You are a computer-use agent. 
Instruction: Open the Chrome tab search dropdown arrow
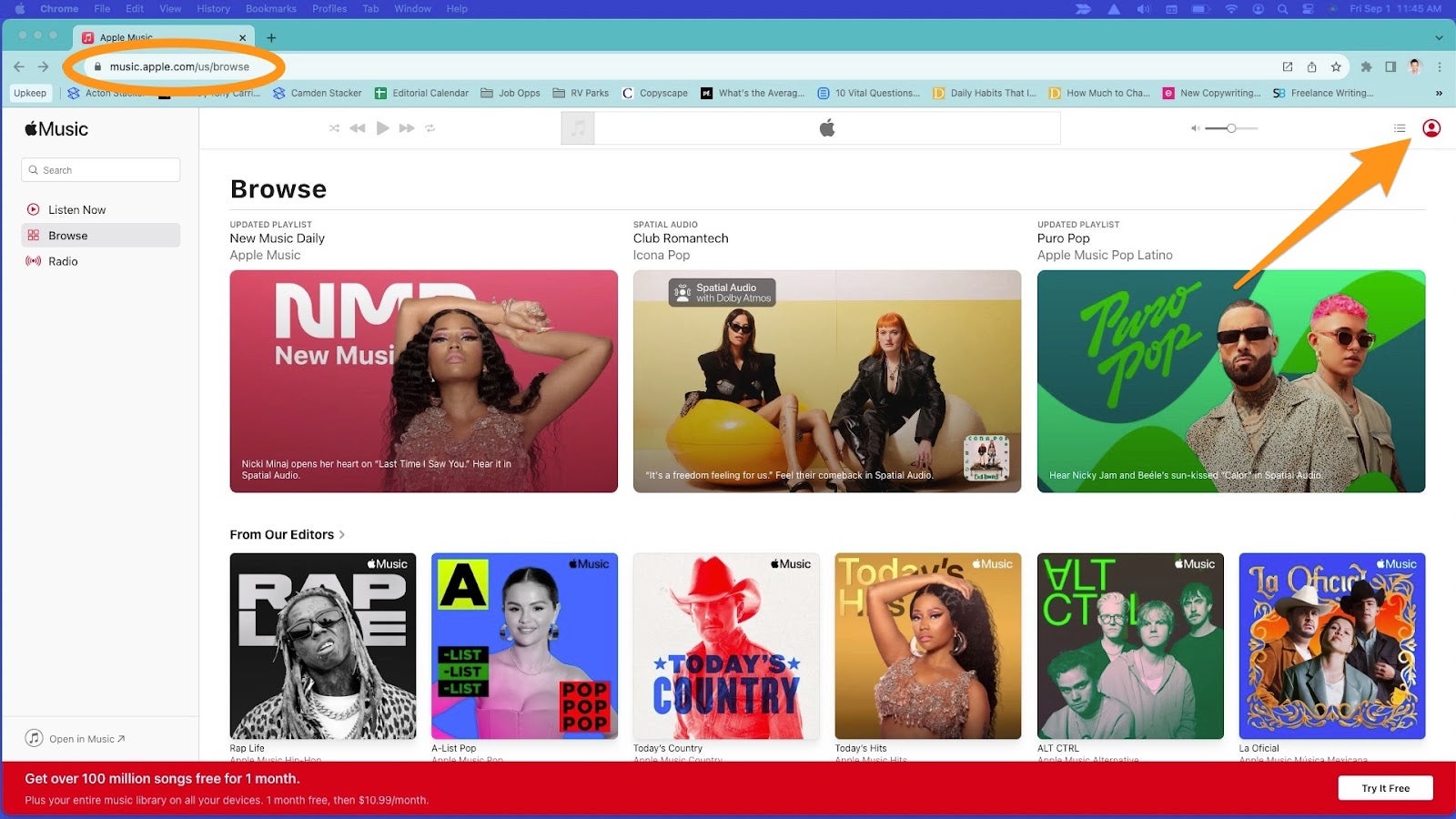[x=1439, y=37]
